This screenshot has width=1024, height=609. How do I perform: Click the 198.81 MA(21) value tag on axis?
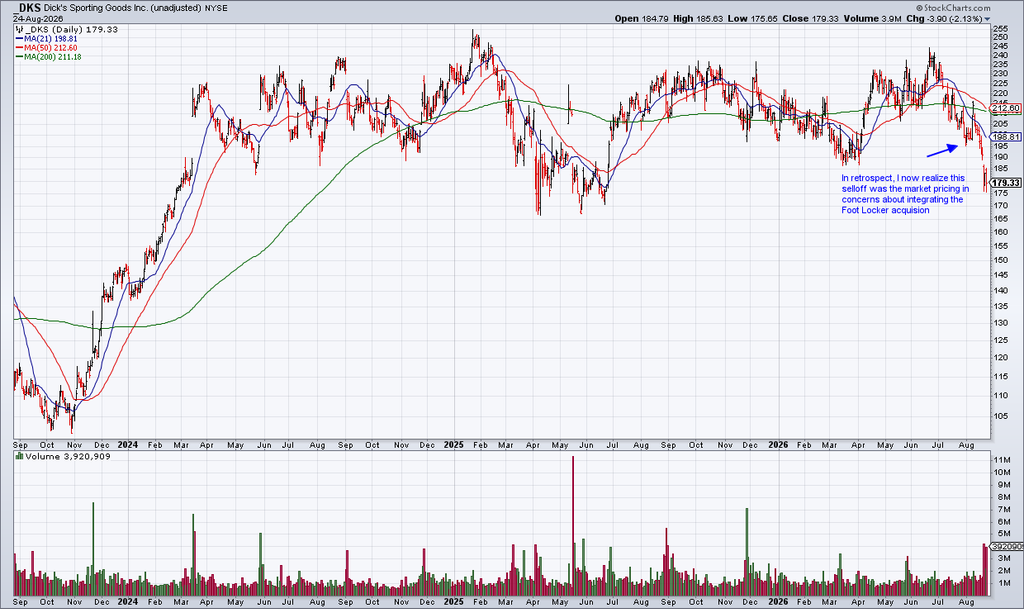point(1008,137)
